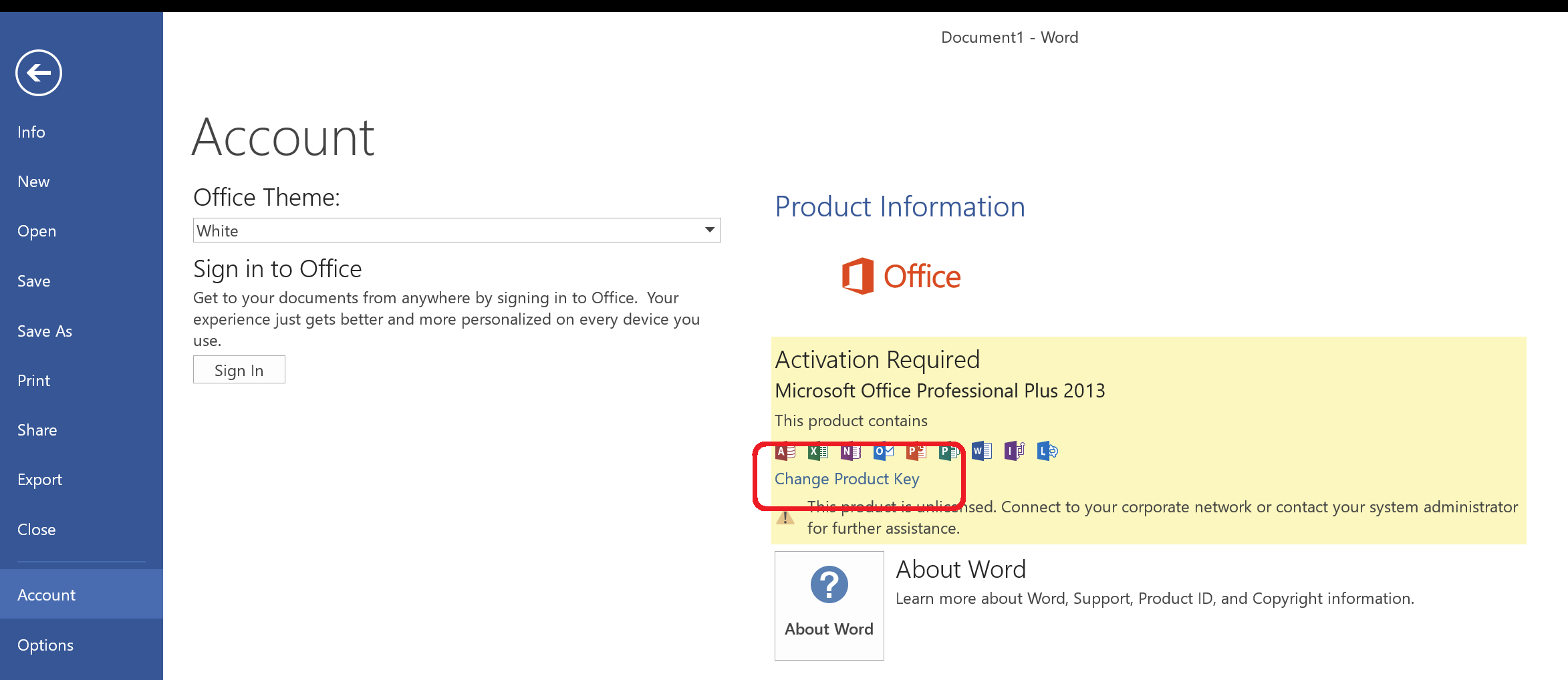Go to Export in the backstage menu

click(39, 480)
